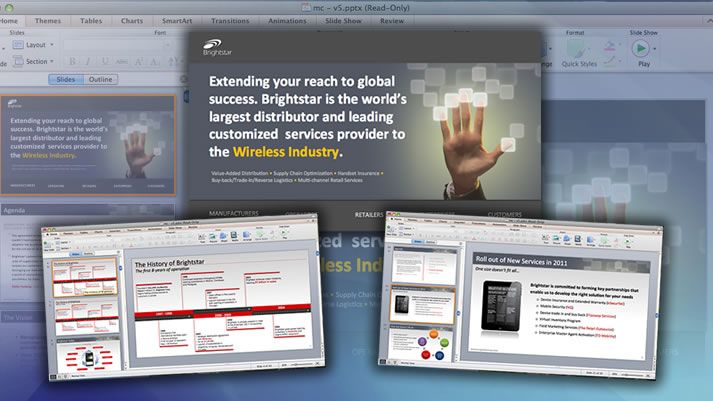Click MANUFACTURERS on the front slide
This screenshot has height=401, width=713.
(234, 213)
